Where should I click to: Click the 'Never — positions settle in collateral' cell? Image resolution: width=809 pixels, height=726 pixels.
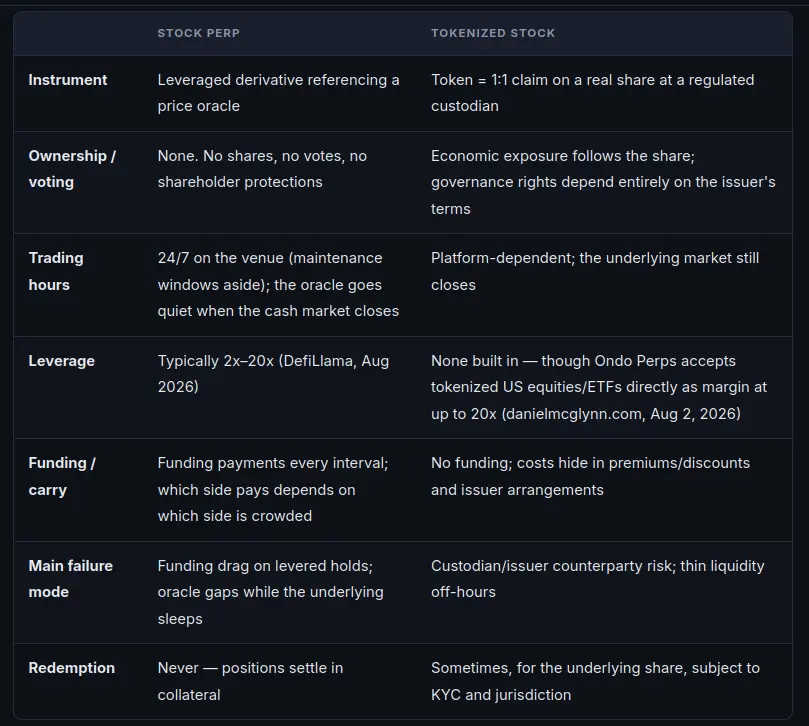tap(250, 681)
